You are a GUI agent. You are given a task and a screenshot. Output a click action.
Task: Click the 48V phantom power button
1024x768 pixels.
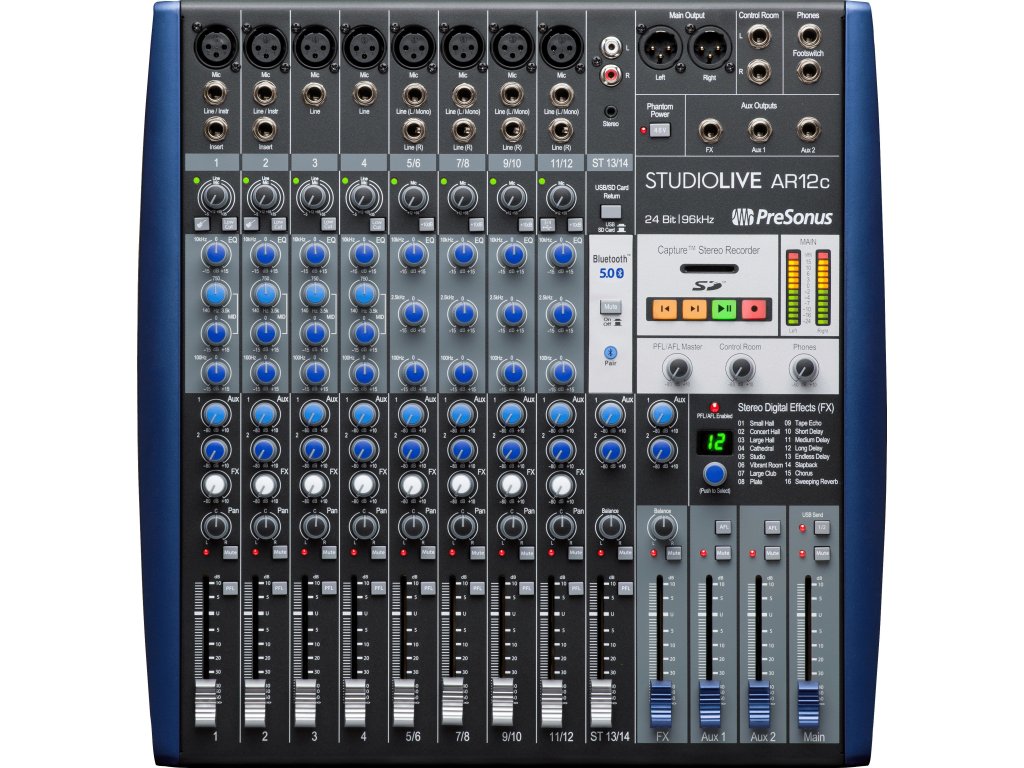(660, 130)
